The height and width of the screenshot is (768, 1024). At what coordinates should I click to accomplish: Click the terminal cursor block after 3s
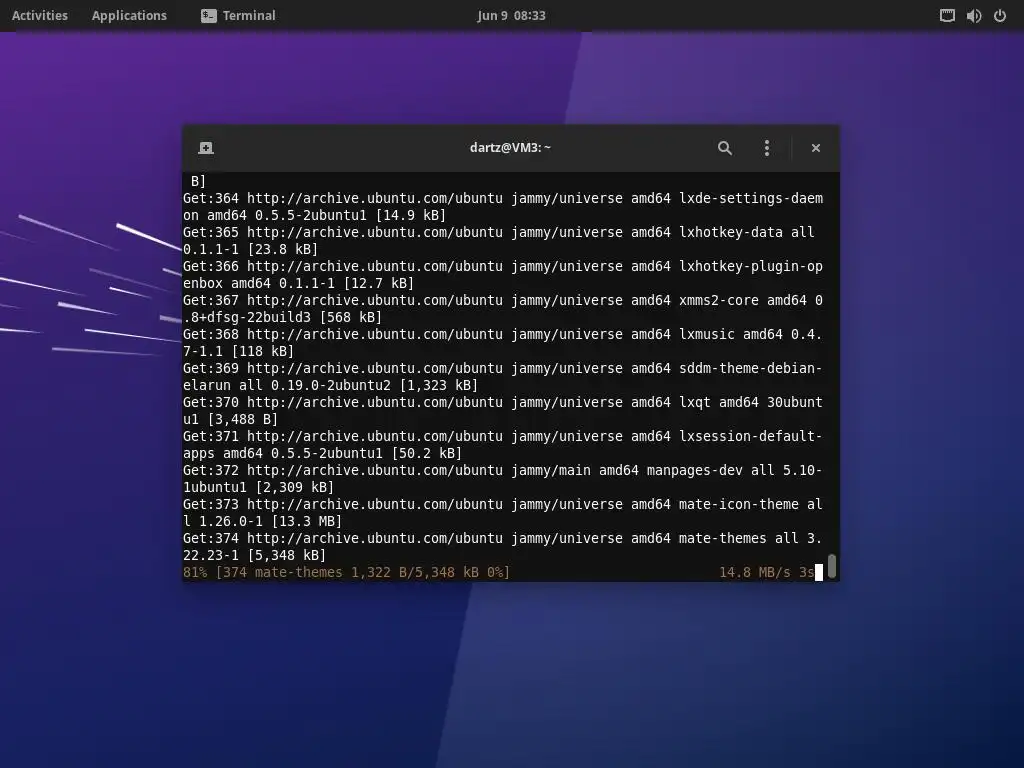(x=819, y=573)
